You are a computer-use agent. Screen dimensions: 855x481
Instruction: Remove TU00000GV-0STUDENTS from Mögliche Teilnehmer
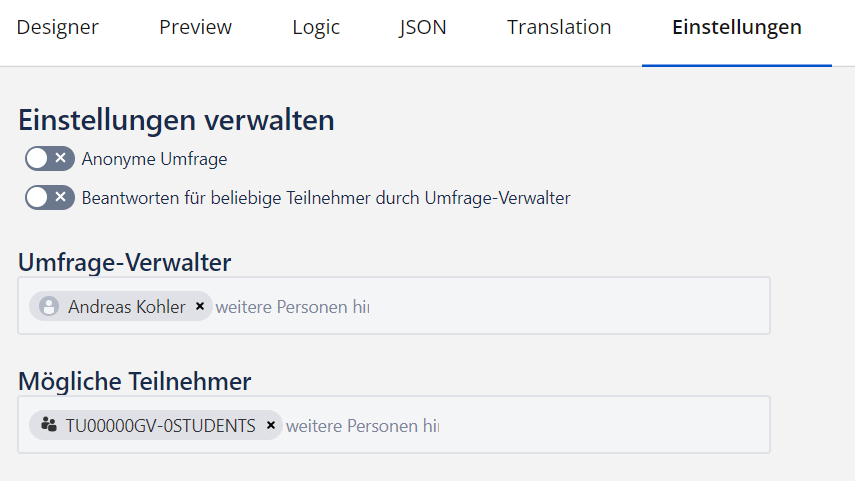pyautogui.click(x=270, y=425)
